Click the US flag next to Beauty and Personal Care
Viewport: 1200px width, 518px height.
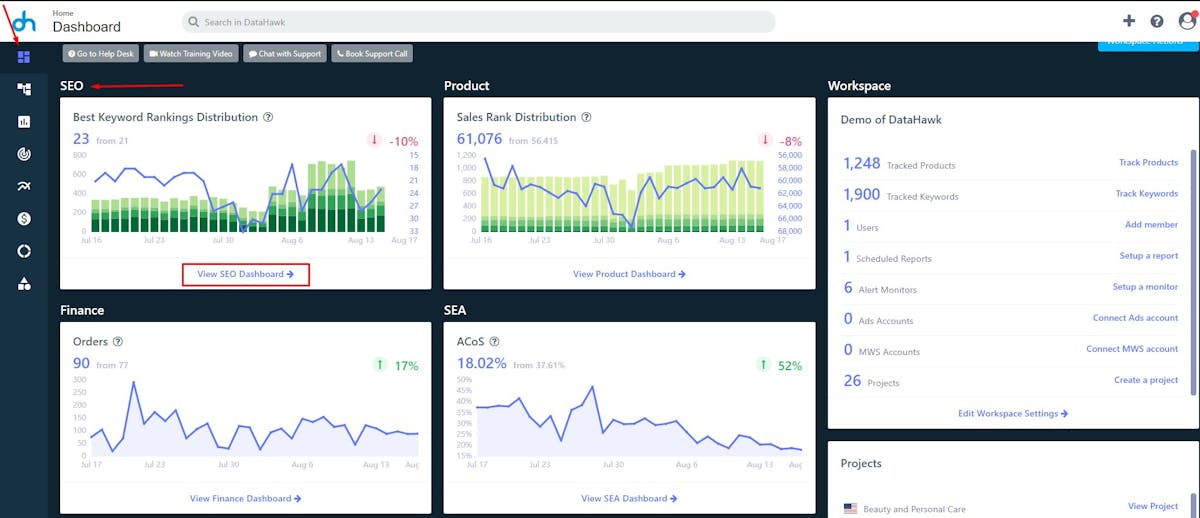(x=850, y=509)
